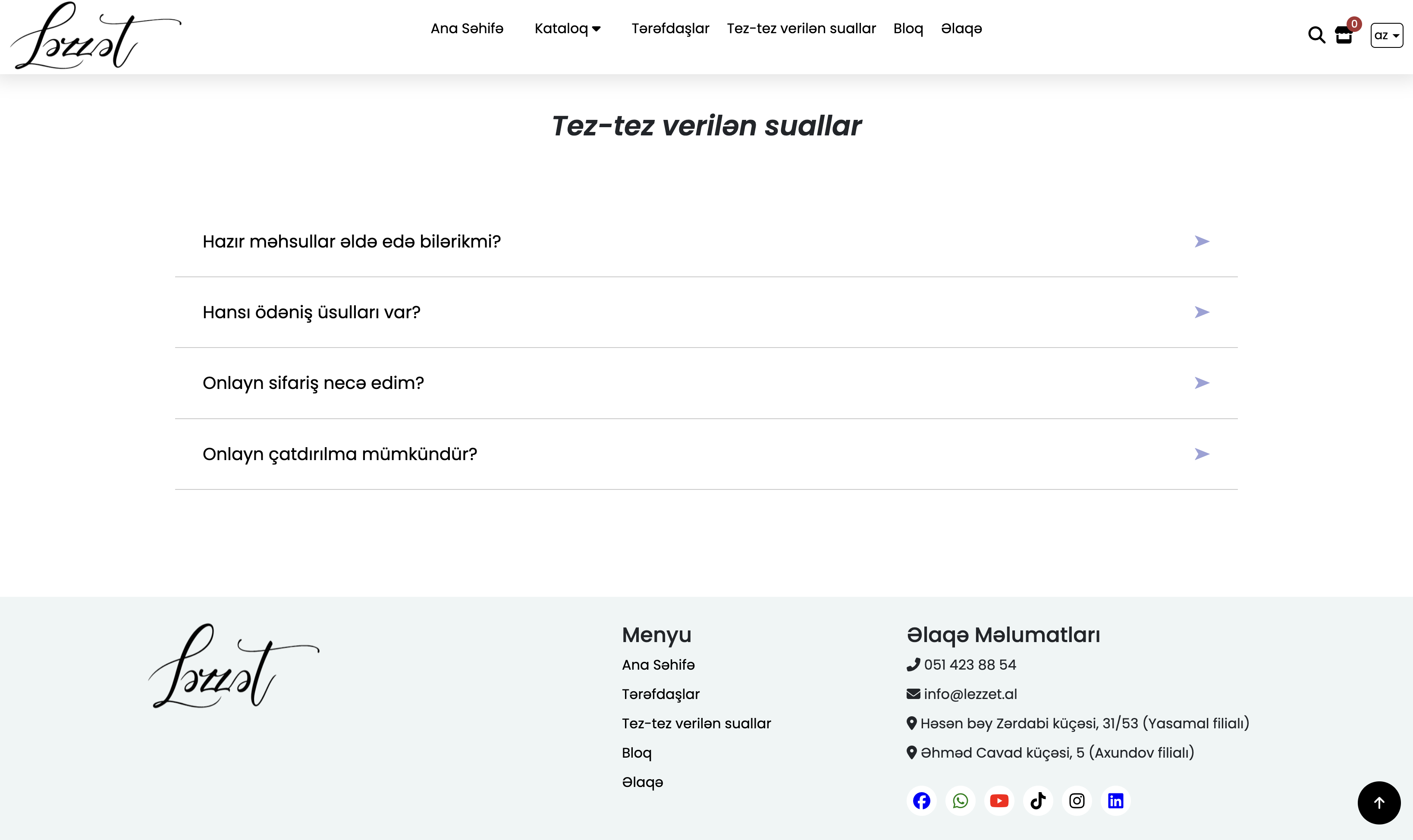Screen dimensions: 1413x840
Task: Go to Ana Səhifə in top menu
Action: click(467, 28)
